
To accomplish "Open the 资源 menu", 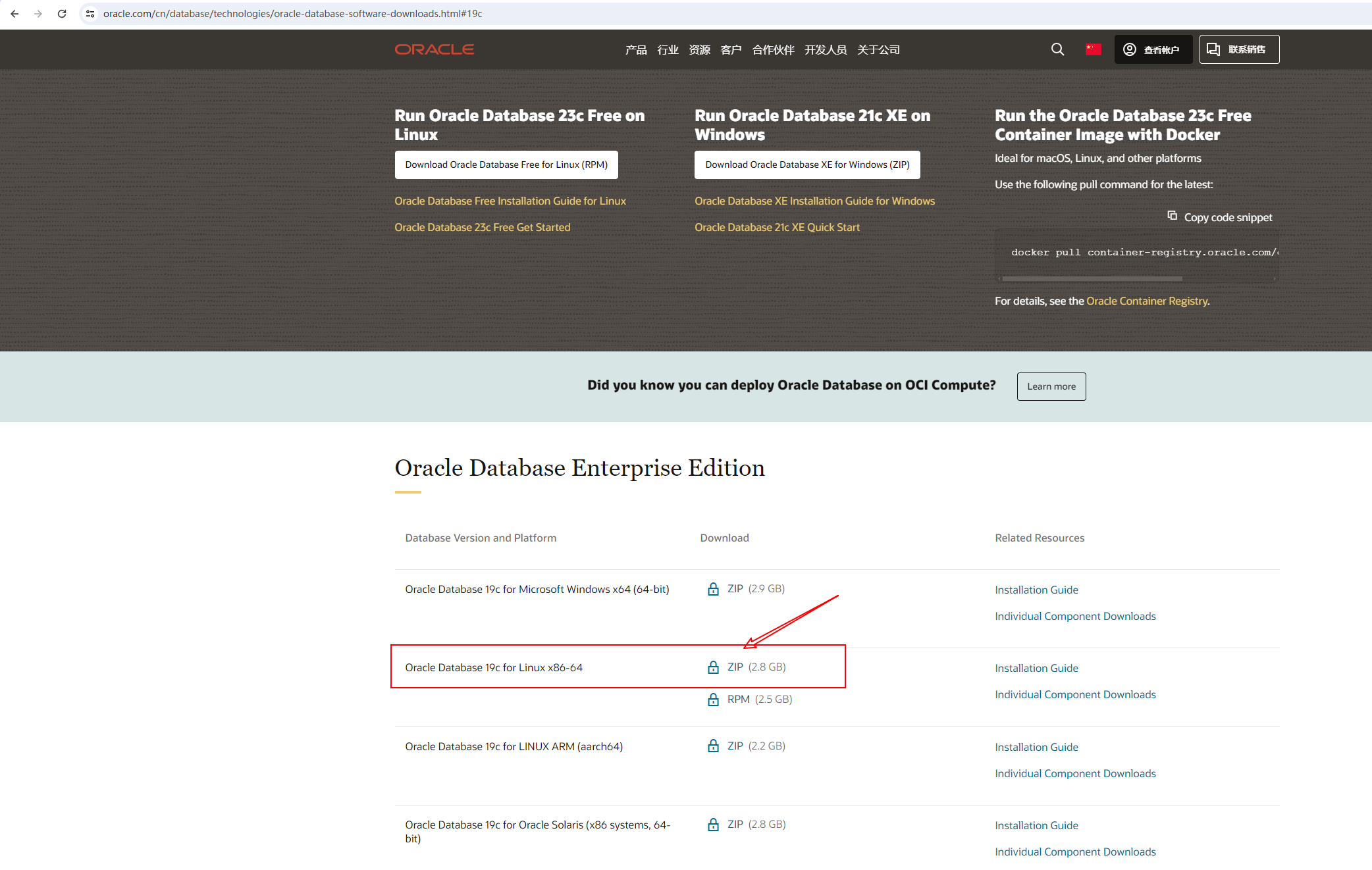I will [x=699, y=49].
